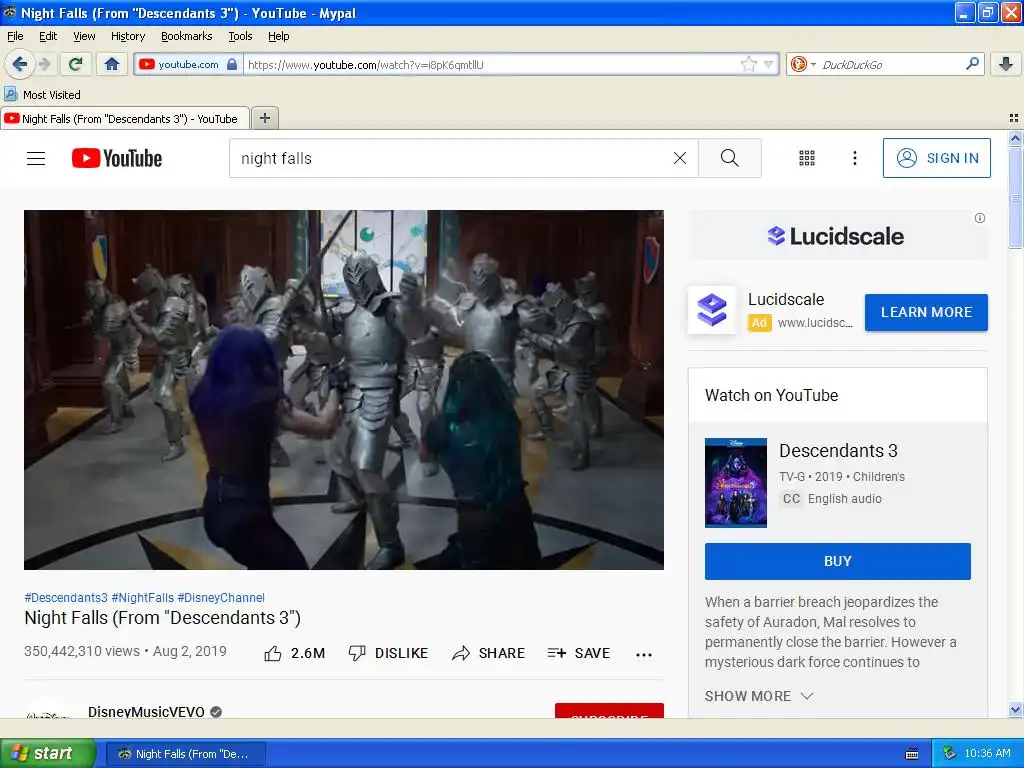
Task: Click the youtube.com site identity label
Action: (x=188, y=64)
